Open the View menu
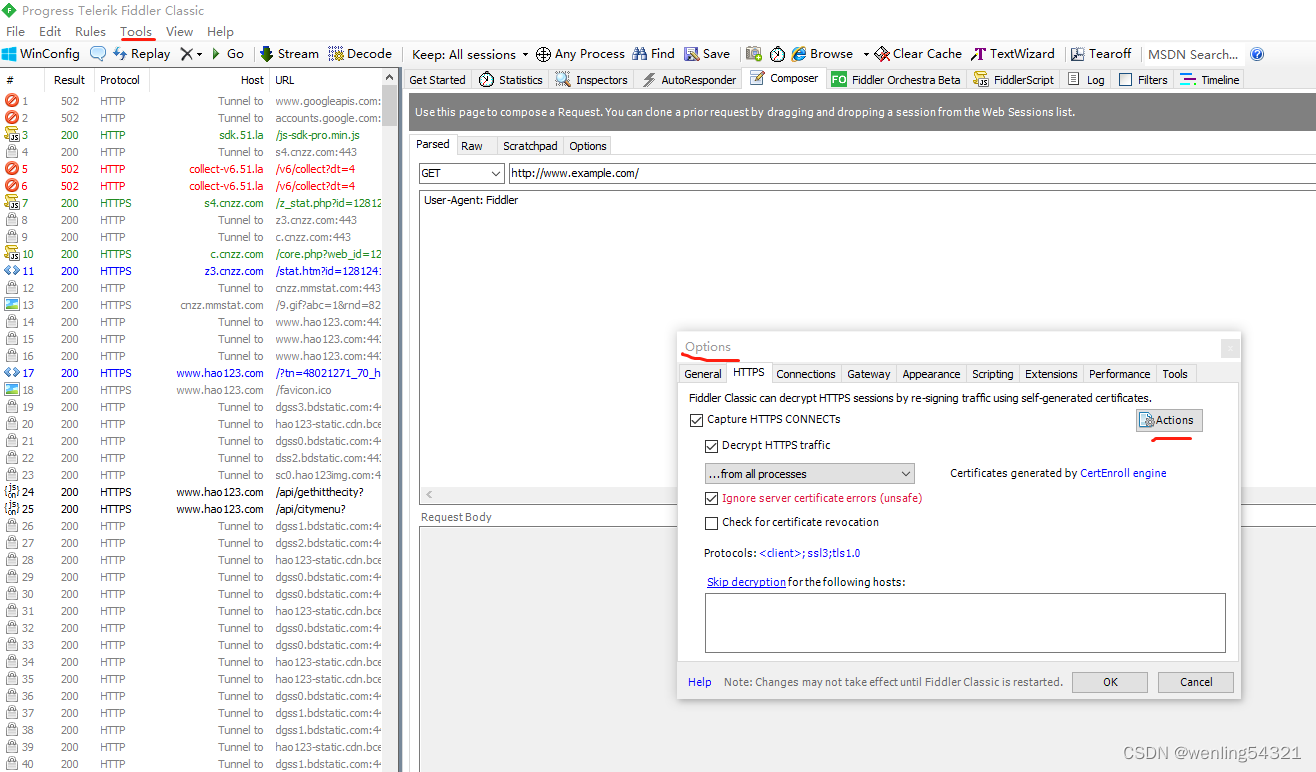This screenshot has height=772, width=1316. (180, 31)
